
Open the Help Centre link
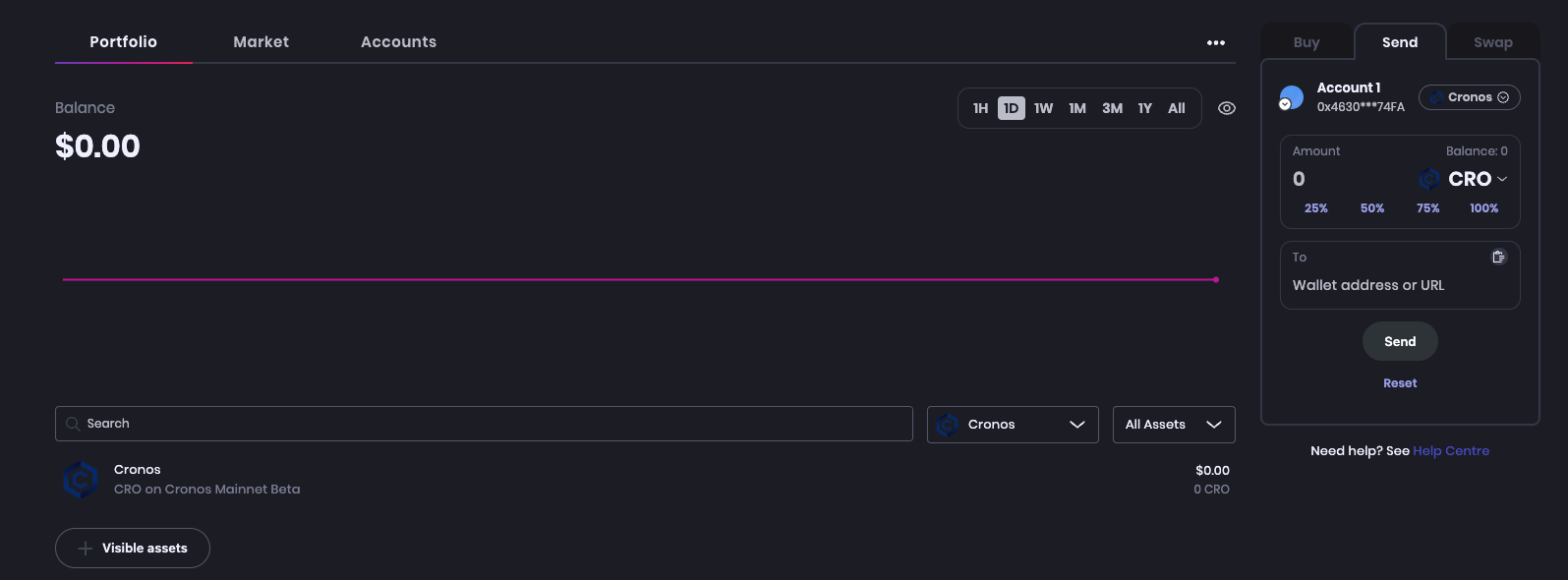point(1451,451)
